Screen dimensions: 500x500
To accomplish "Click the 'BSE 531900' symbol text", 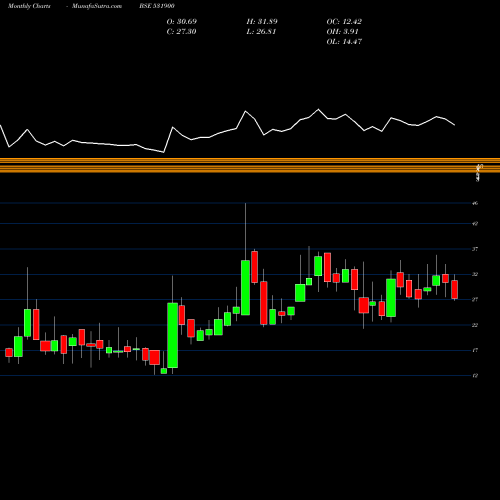I will (157, 6).
